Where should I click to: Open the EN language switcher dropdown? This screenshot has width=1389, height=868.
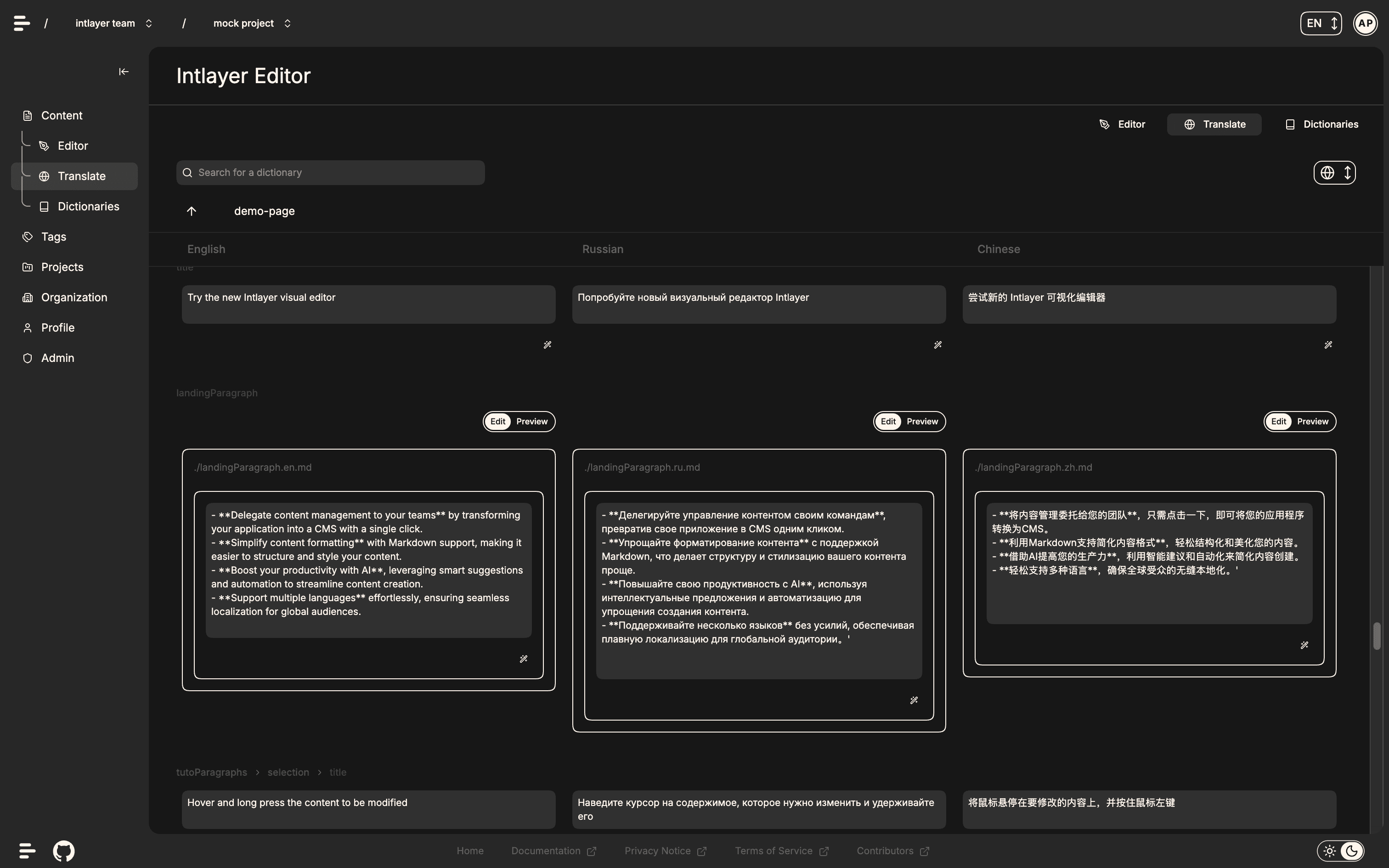pyautogui.click(x=1321, y=23)
